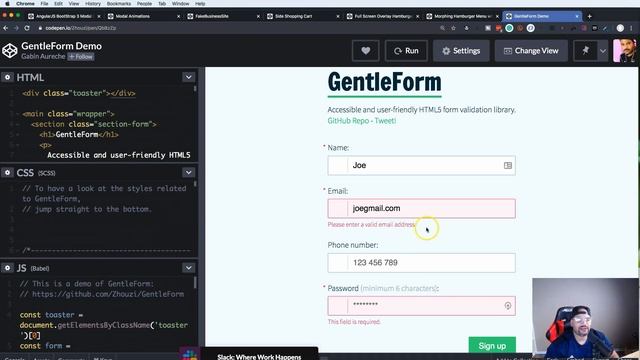The image size is (640, 360).
Task: Open Chrome three-dot menu
Action: (x=631, y=28)
